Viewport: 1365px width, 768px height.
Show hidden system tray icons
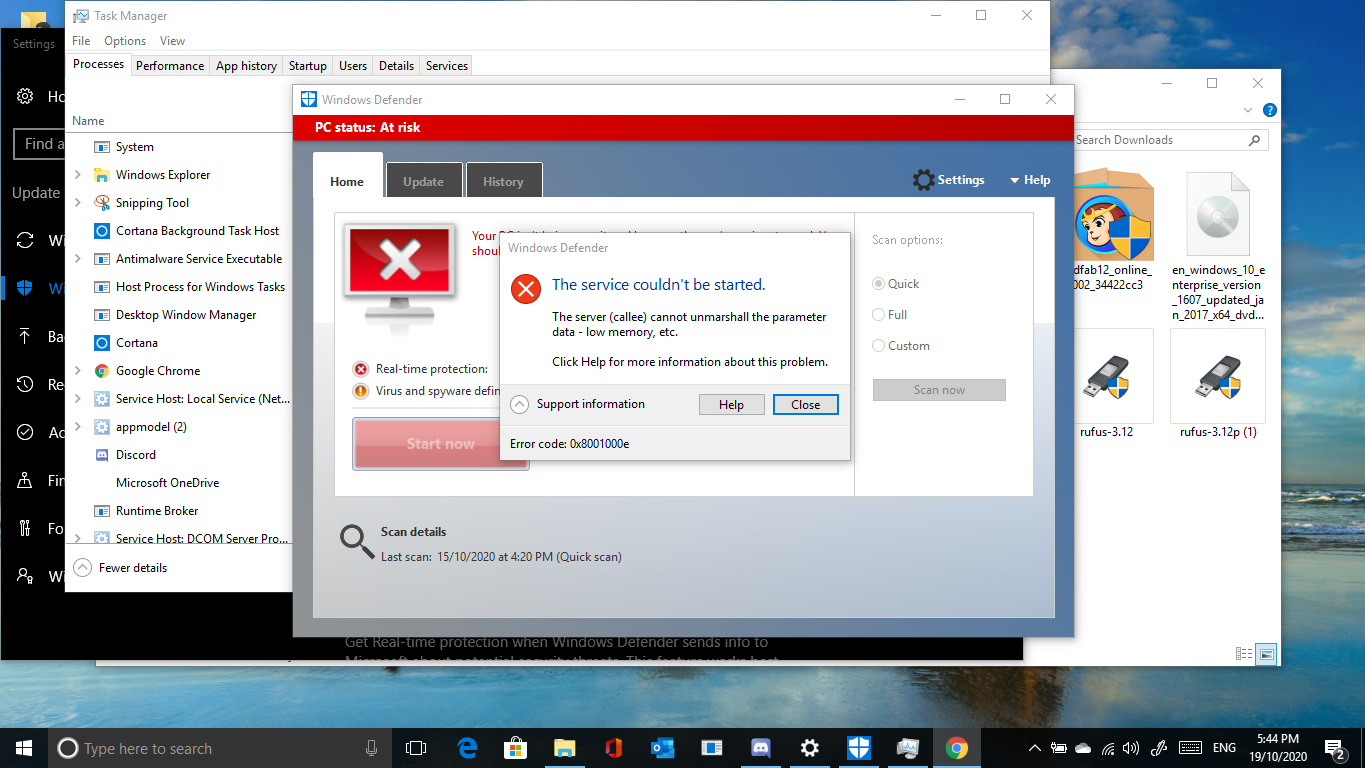[x=1034, y=748]
